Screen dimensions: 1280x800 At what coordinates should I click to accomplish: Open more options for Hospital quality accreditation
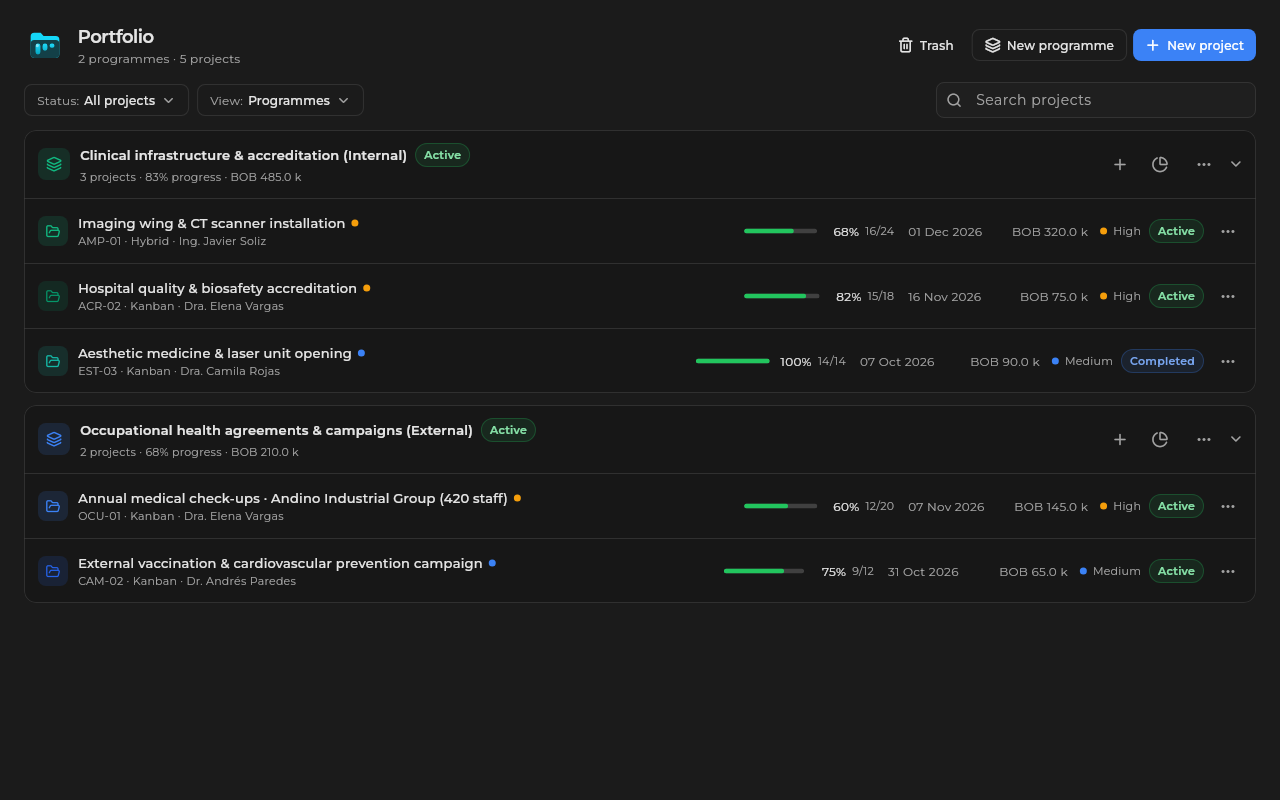(1228, 296)
